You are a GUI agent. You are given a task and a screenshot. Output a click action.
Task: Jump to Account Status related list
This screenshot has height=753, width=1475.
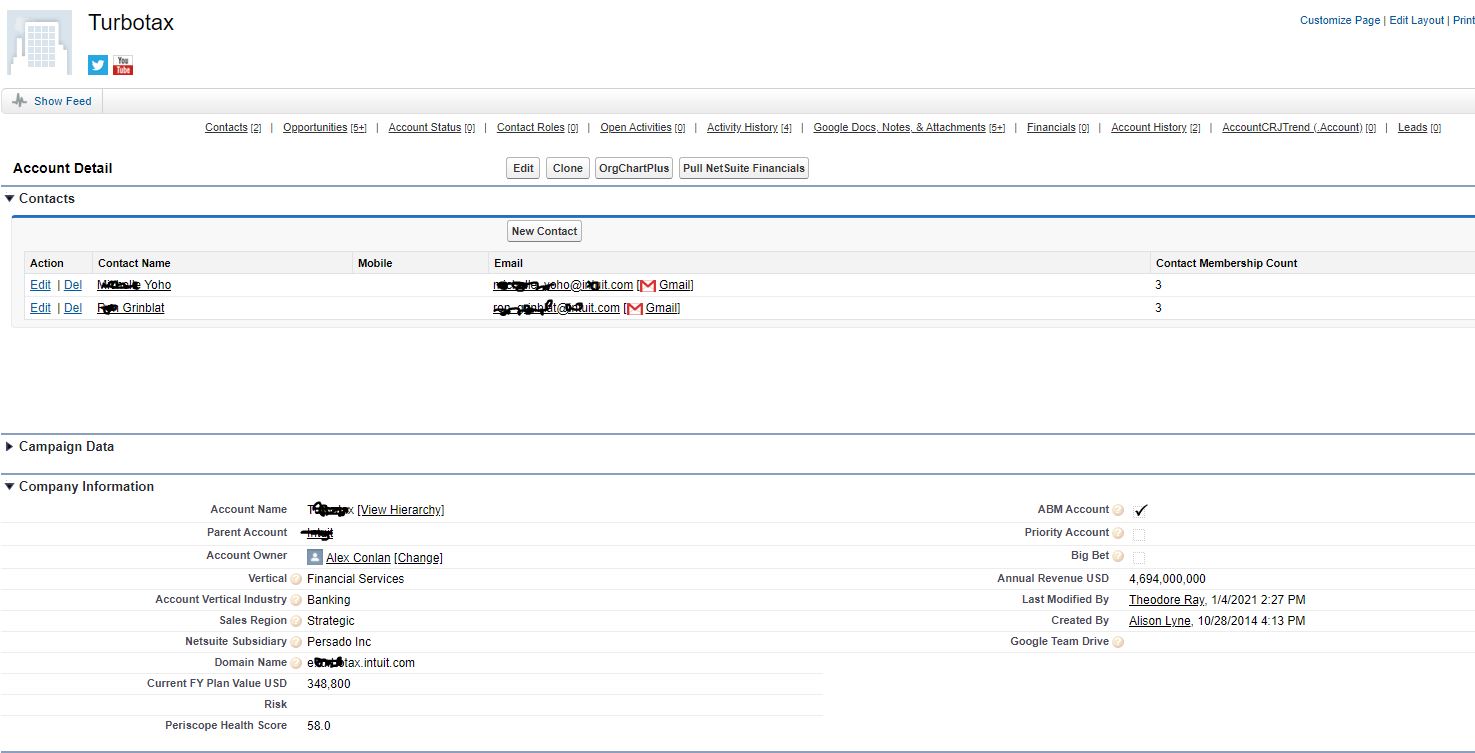[432, 127]
